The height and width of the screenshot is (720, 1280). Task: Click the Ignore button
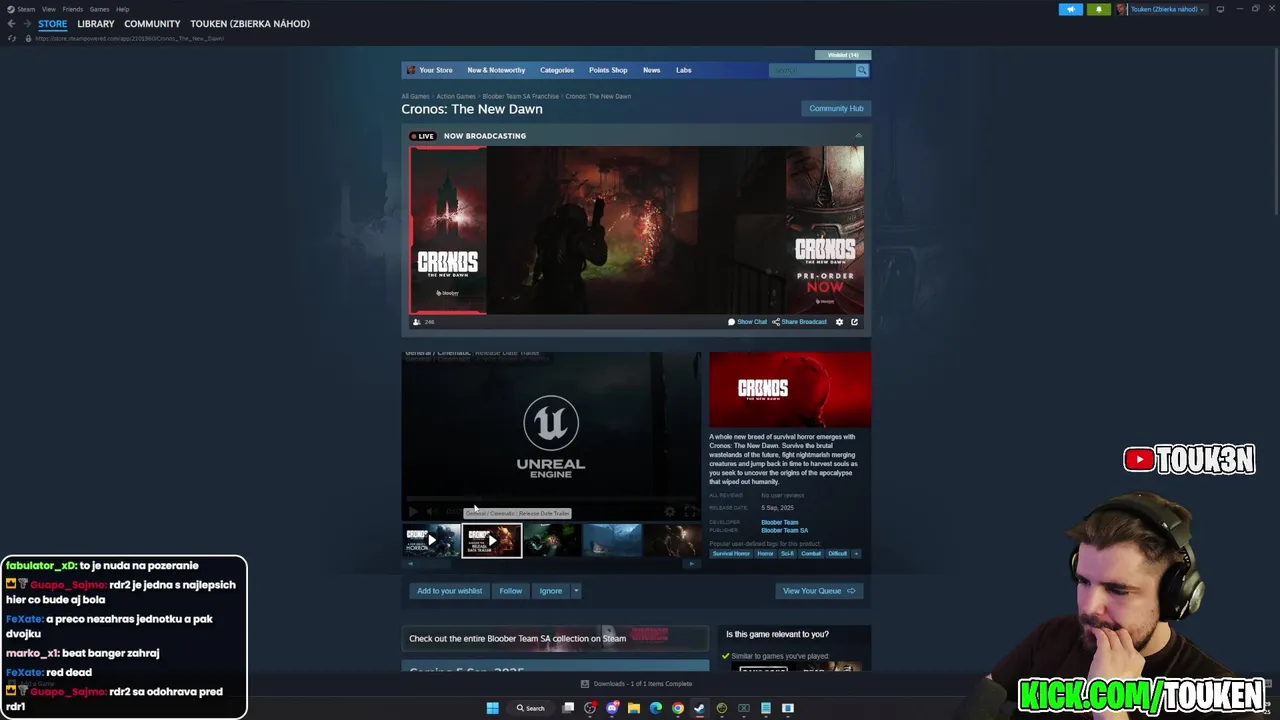tap(551, 591)
